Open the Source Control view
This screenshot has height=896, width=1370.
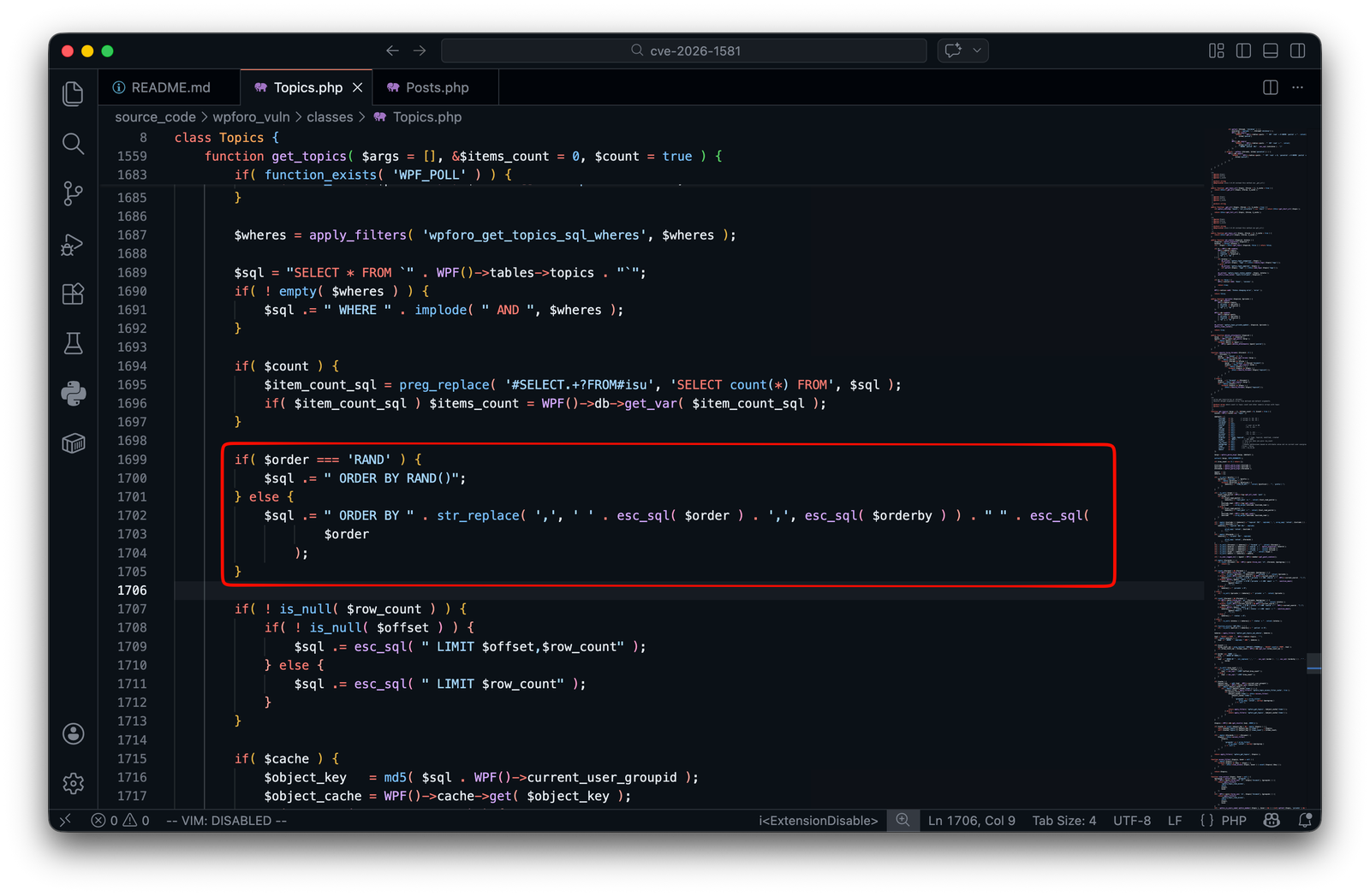[74, 193]
